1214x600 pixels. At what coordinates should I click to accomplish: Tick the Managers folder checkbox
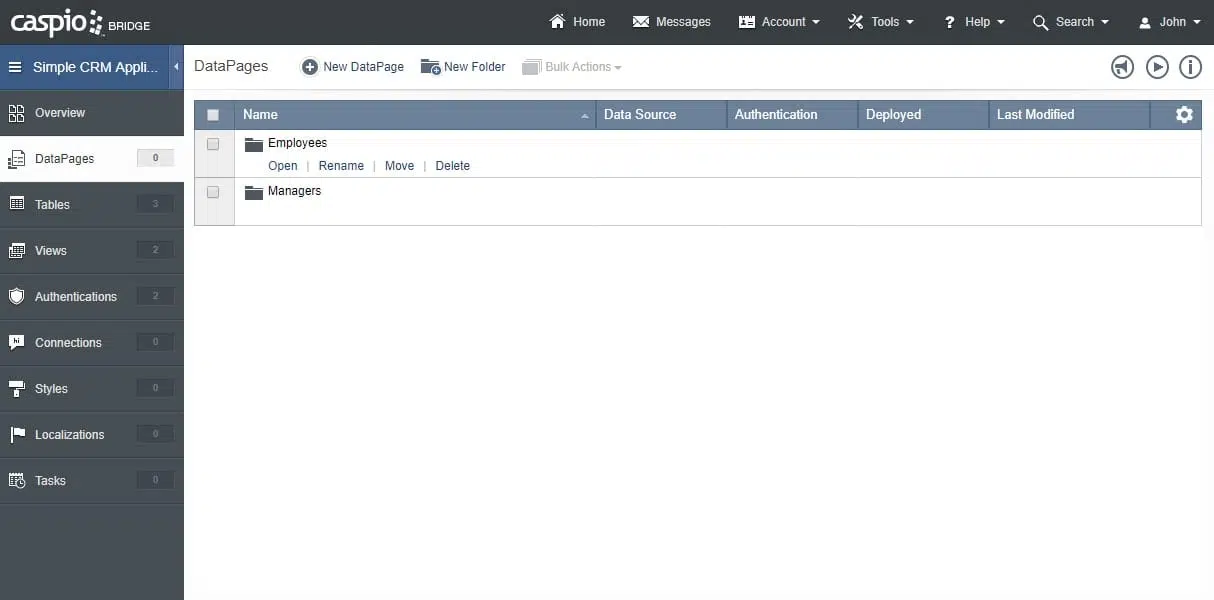(x=213, y=192)
